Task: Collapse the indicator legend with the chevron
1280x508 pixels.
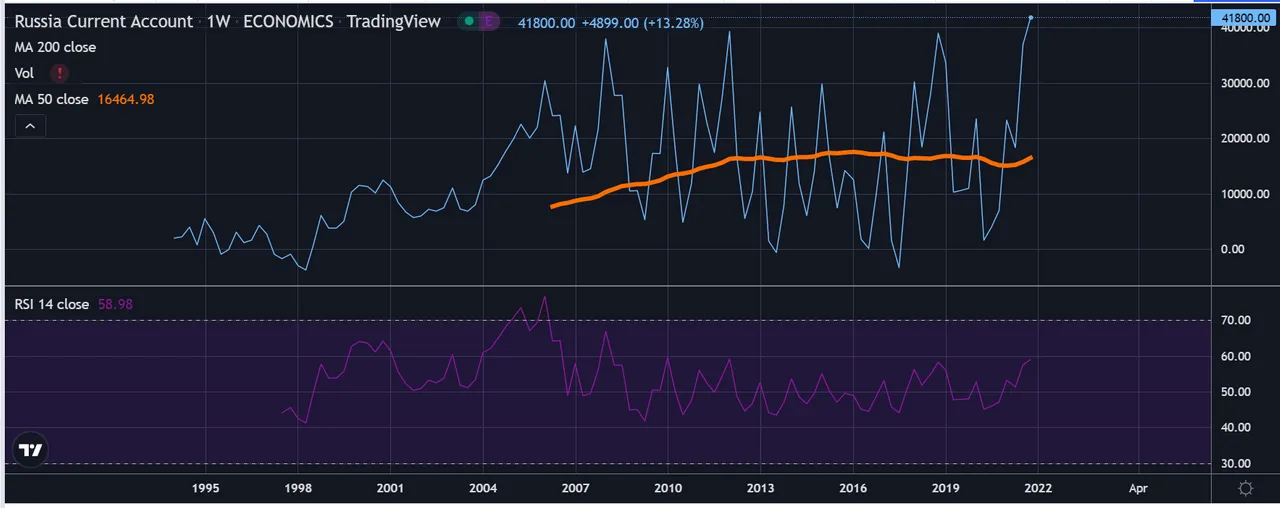Action: (x=30, y=125)
